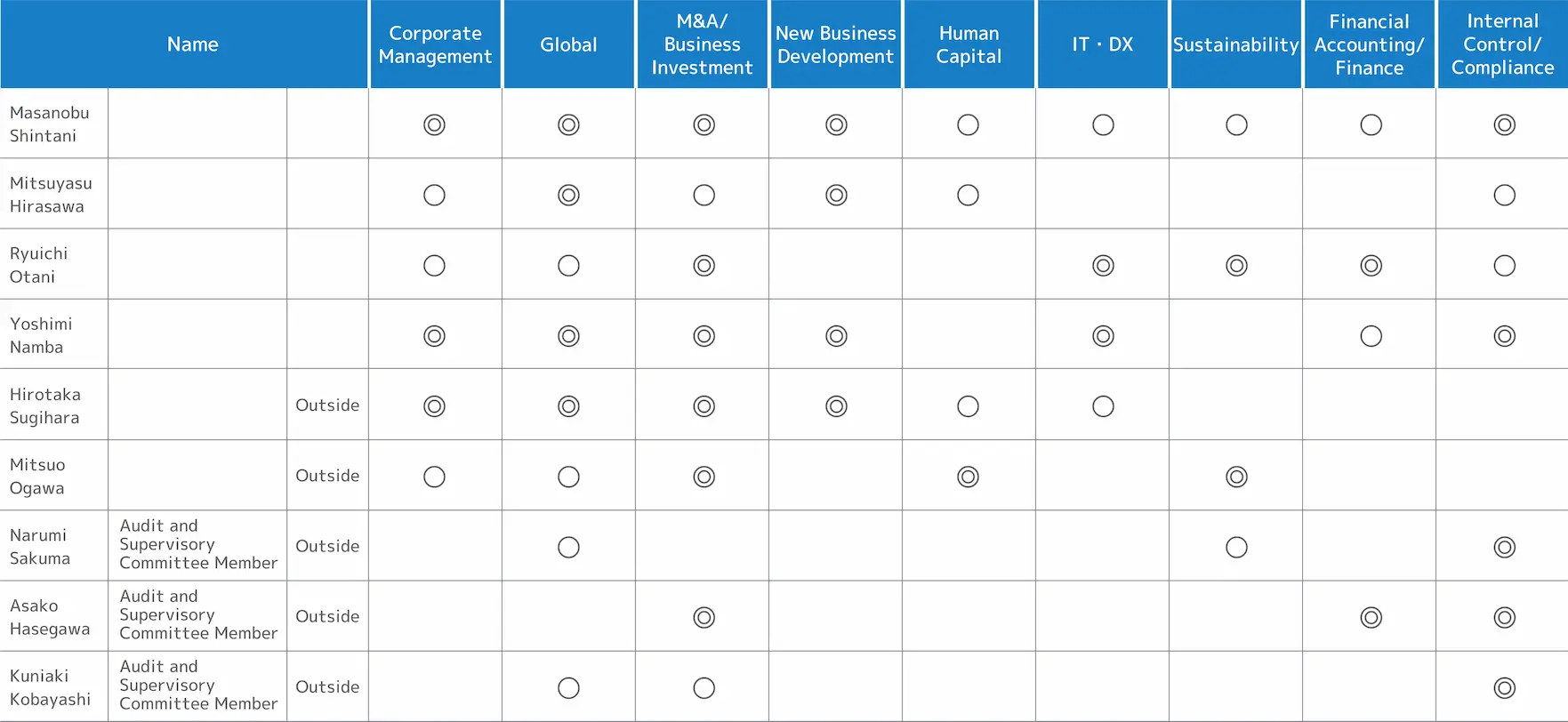Click Hirotaka Sugihara's IT · DX circle
The image size is (1568, 722).
pos(1103,406)
